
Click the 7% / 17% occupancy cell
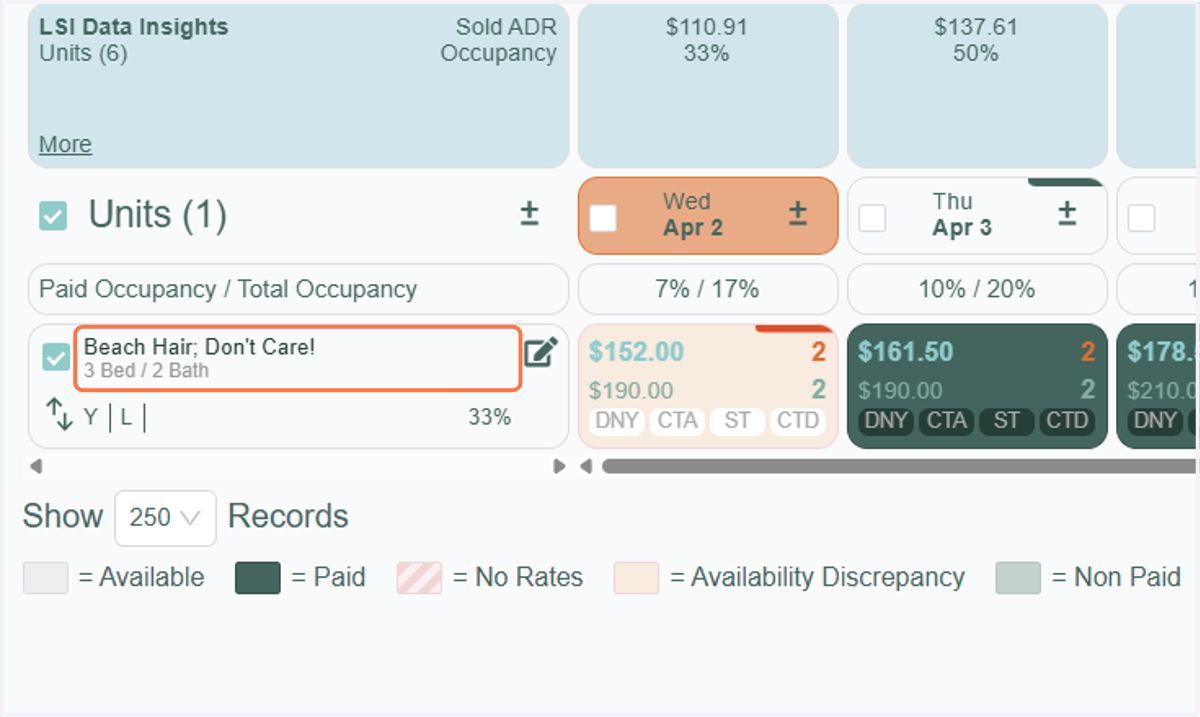708,289
